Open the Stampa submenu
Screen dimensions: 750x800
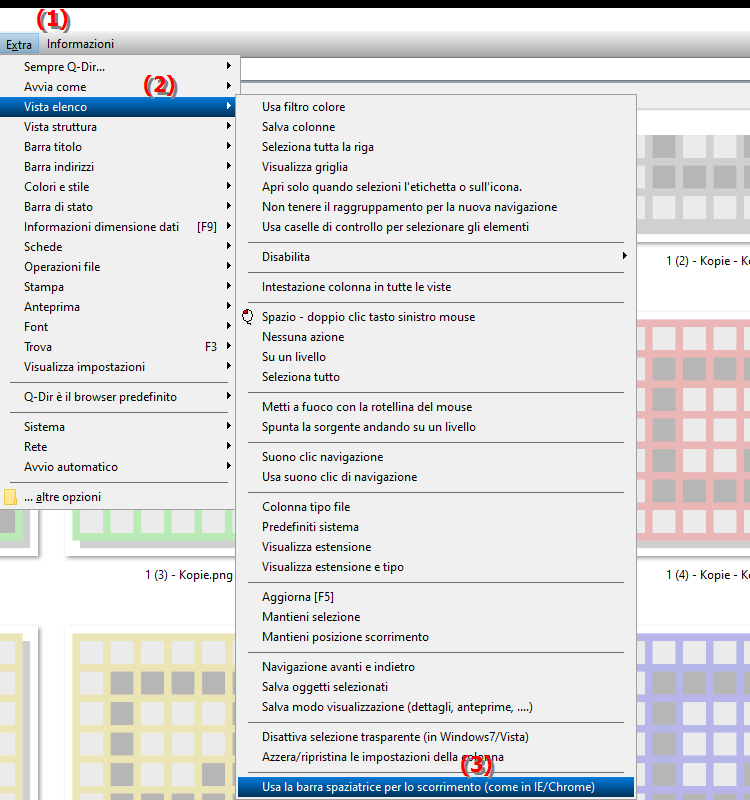point(117,287)
